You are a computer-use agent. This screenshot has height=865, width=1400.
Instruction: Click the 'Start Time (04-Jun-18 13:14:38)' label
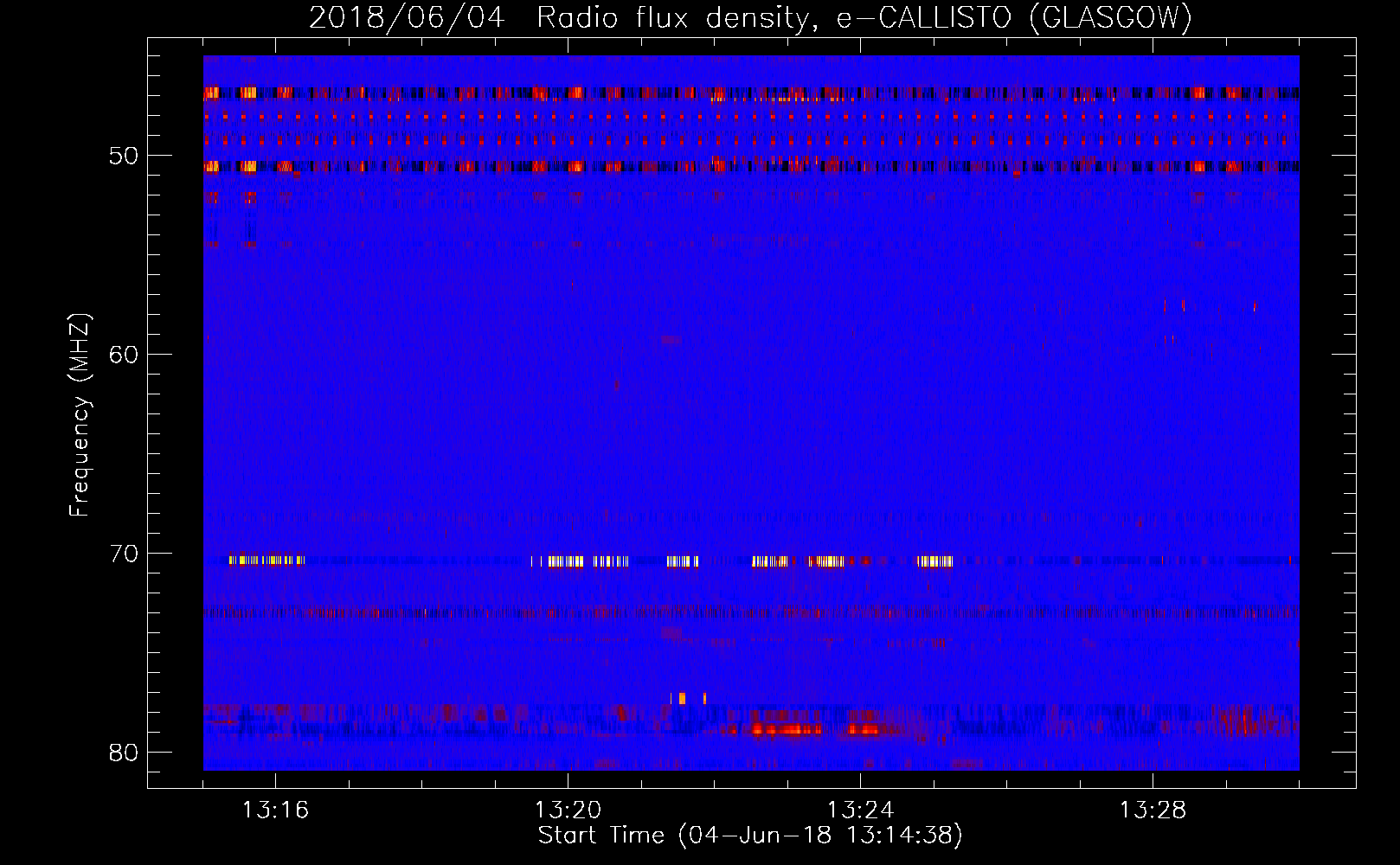click(750, 836)
